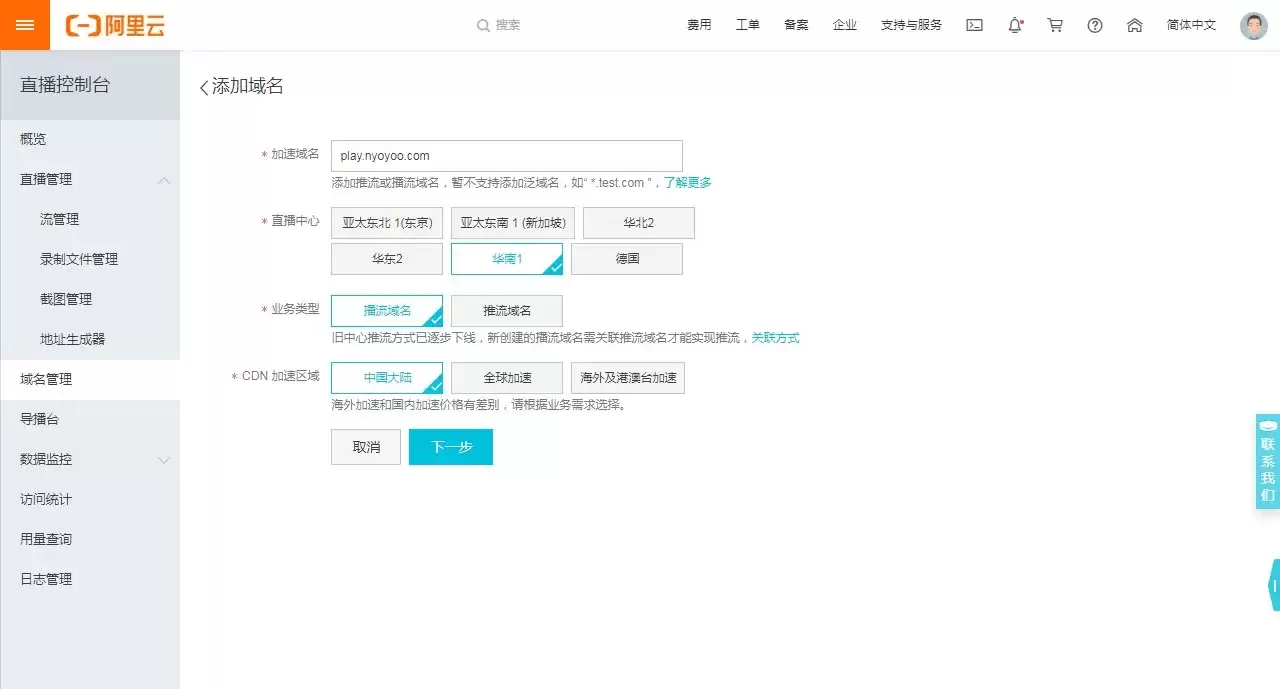This screenshot has height=689, width=1280.
Task: Collapse the 直播管理 sidebar section
Action: coord(164,180)
